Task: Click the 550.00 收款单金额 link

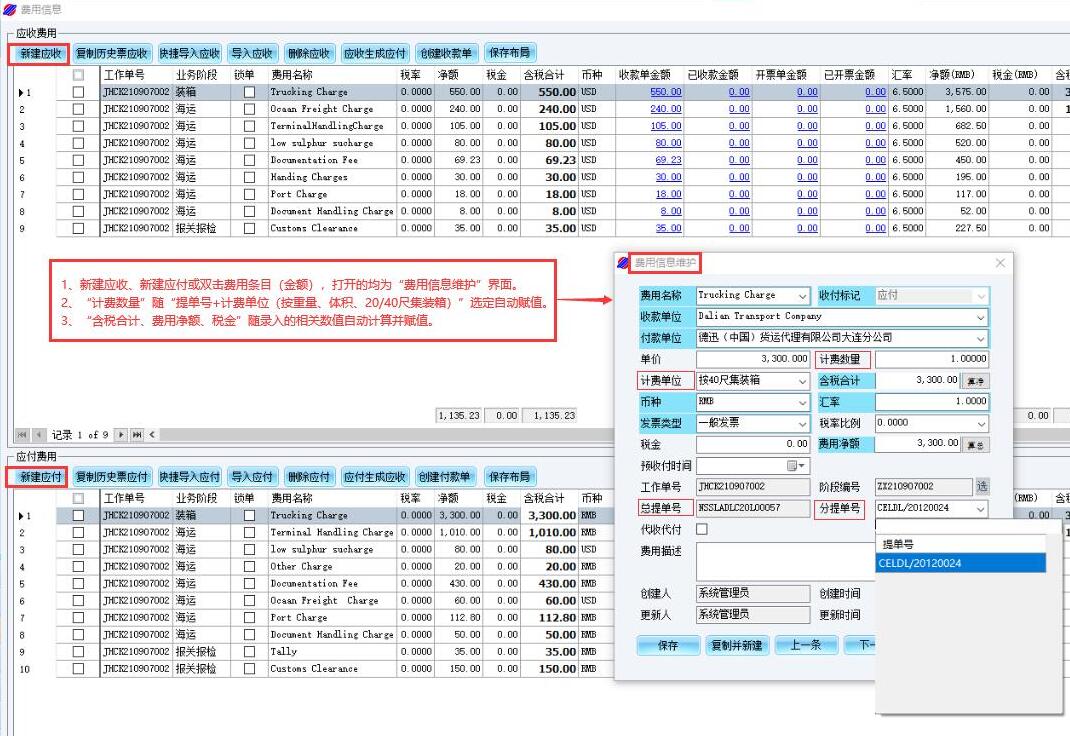Action: pos(665,92)
